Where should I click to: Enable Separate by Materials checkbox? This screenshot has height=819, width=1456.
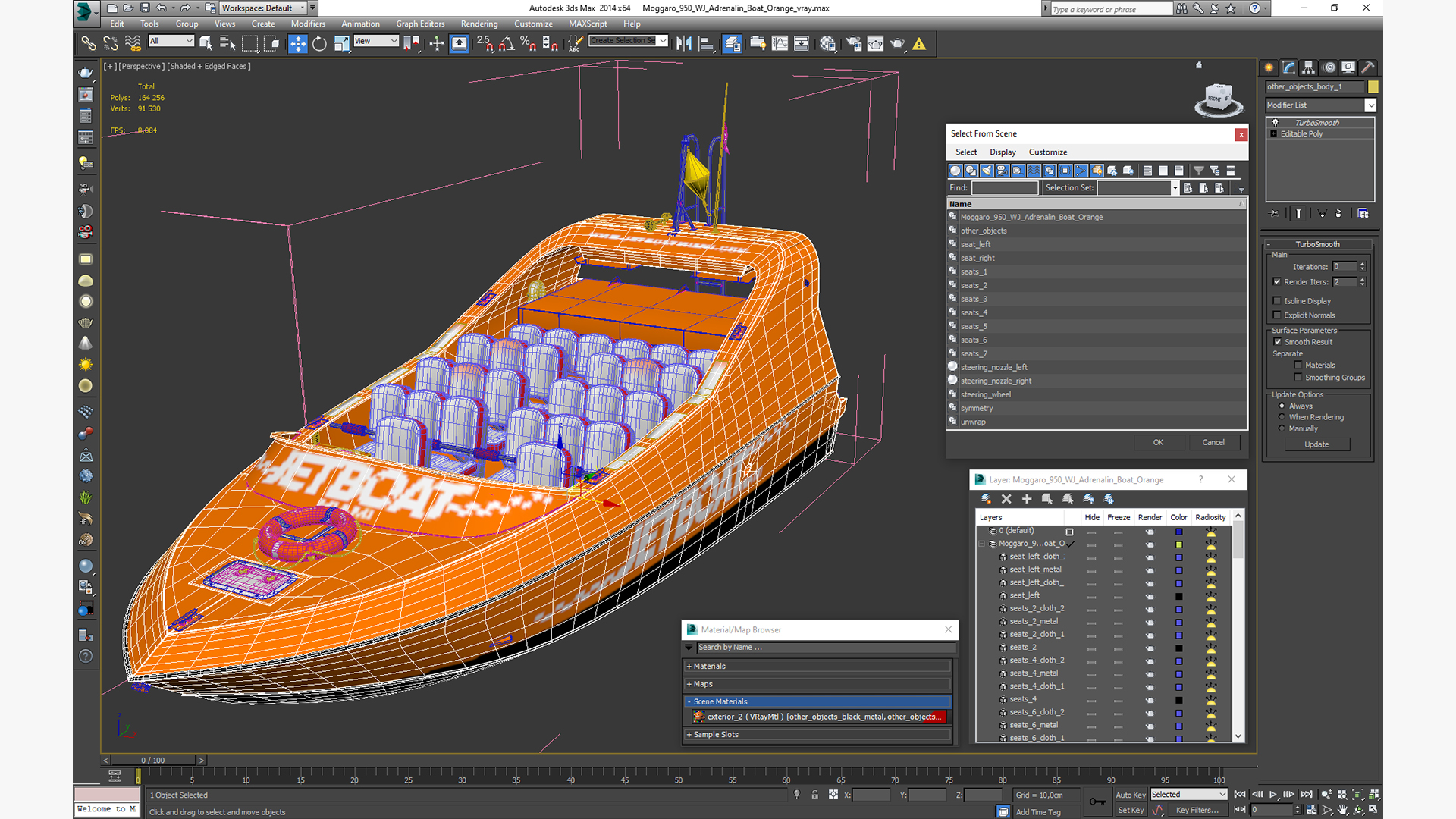point(1298,366)
